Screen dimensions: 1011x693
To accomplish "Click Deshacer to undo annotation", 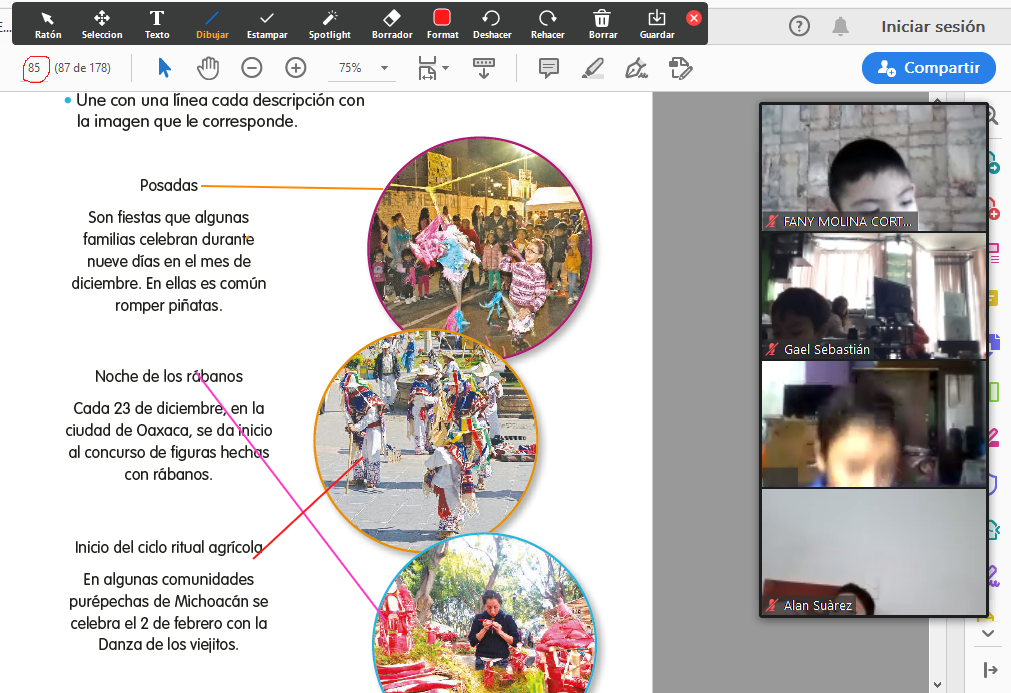I will (x=491, y=24).
